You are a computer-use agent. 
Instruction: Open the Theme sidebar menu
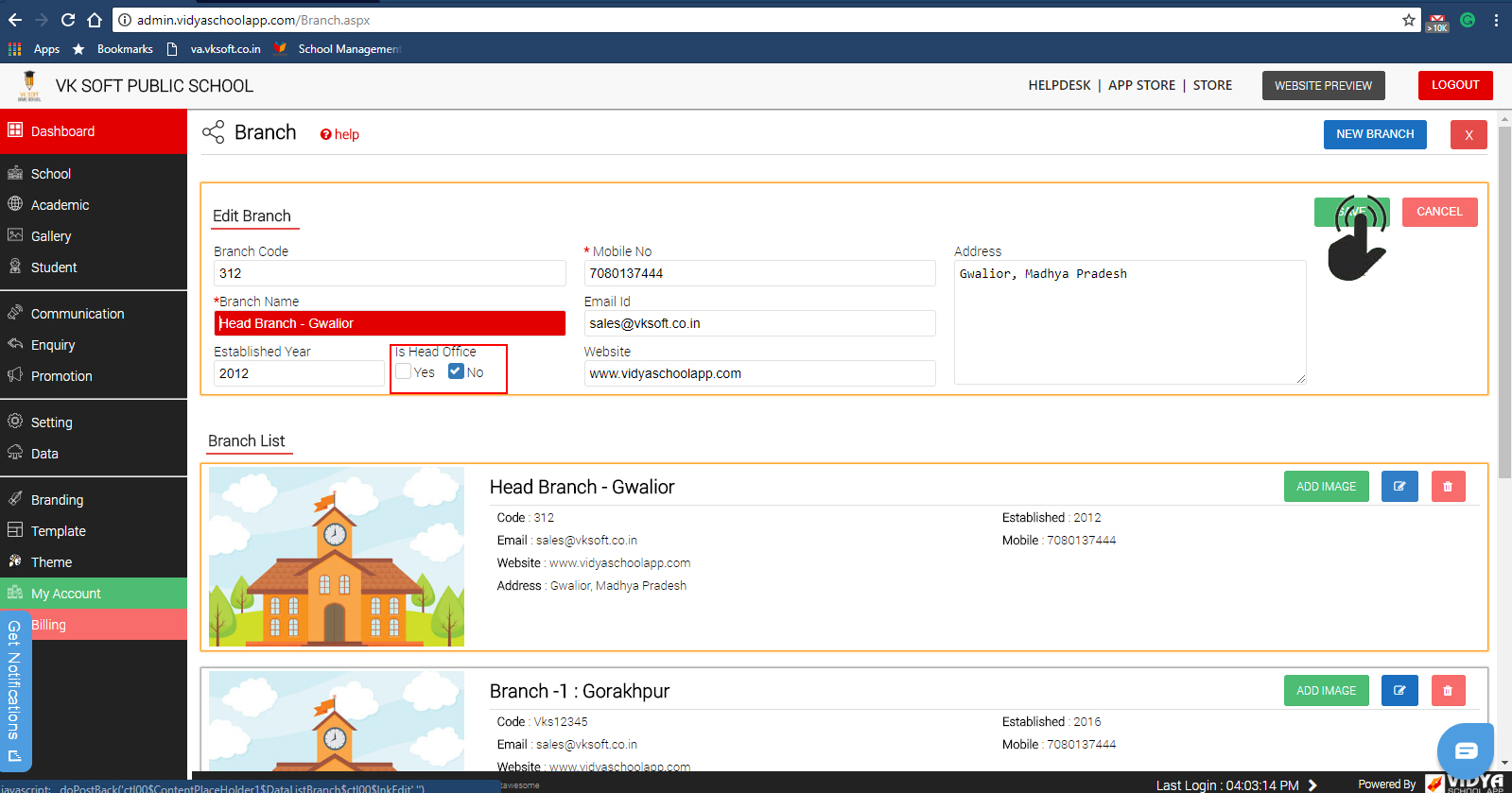(94, 562)
